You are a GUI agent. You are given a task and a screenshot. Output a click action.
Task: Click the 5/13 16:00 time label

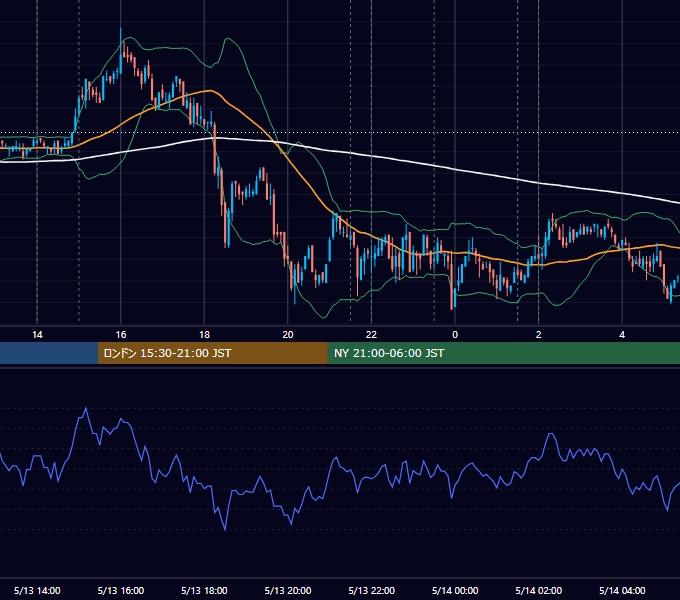coord(121,590)
